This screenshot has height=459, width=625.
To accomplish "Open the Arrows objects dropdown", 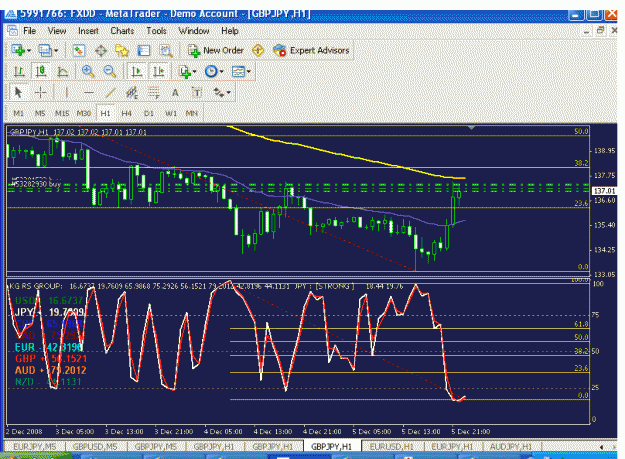I will (222, 93).
